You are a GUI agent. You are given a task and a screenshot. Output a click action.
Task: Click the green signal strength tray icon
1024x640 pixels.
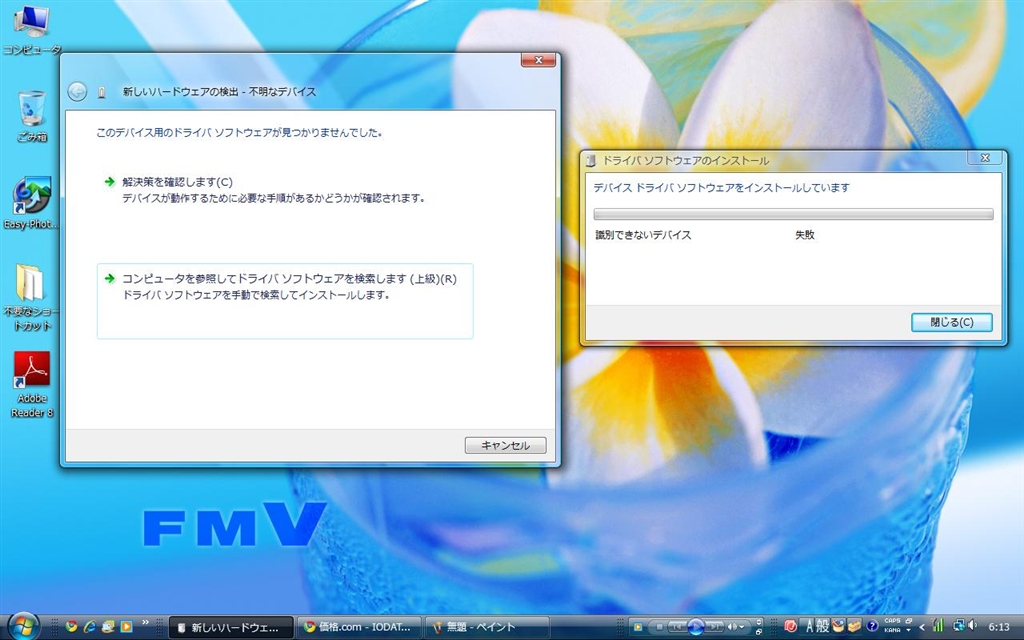(938, 626)
